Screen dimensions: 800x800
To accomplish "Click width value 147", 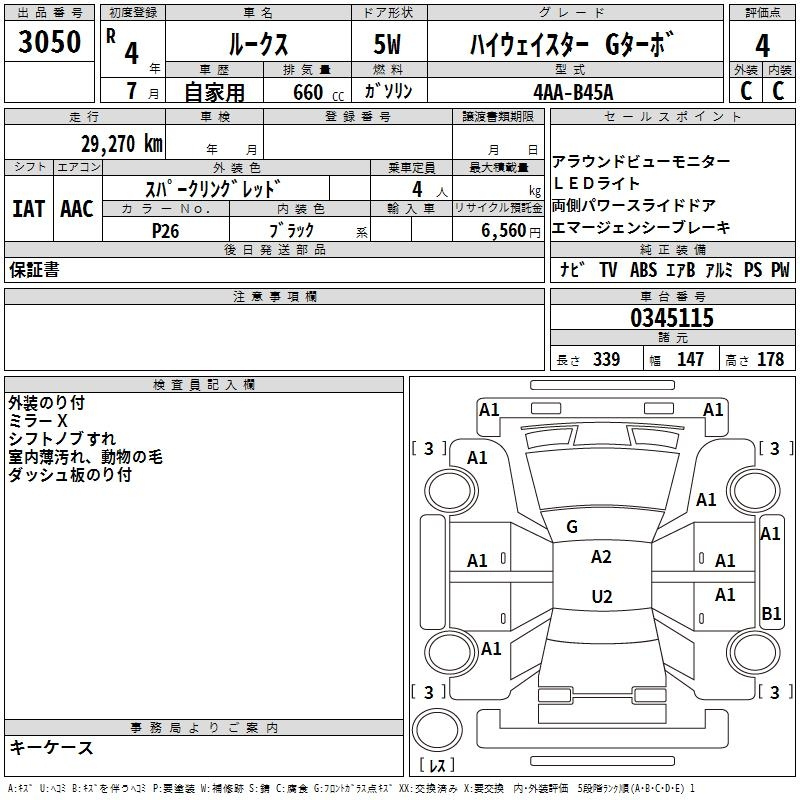I will tap(690, 359).
